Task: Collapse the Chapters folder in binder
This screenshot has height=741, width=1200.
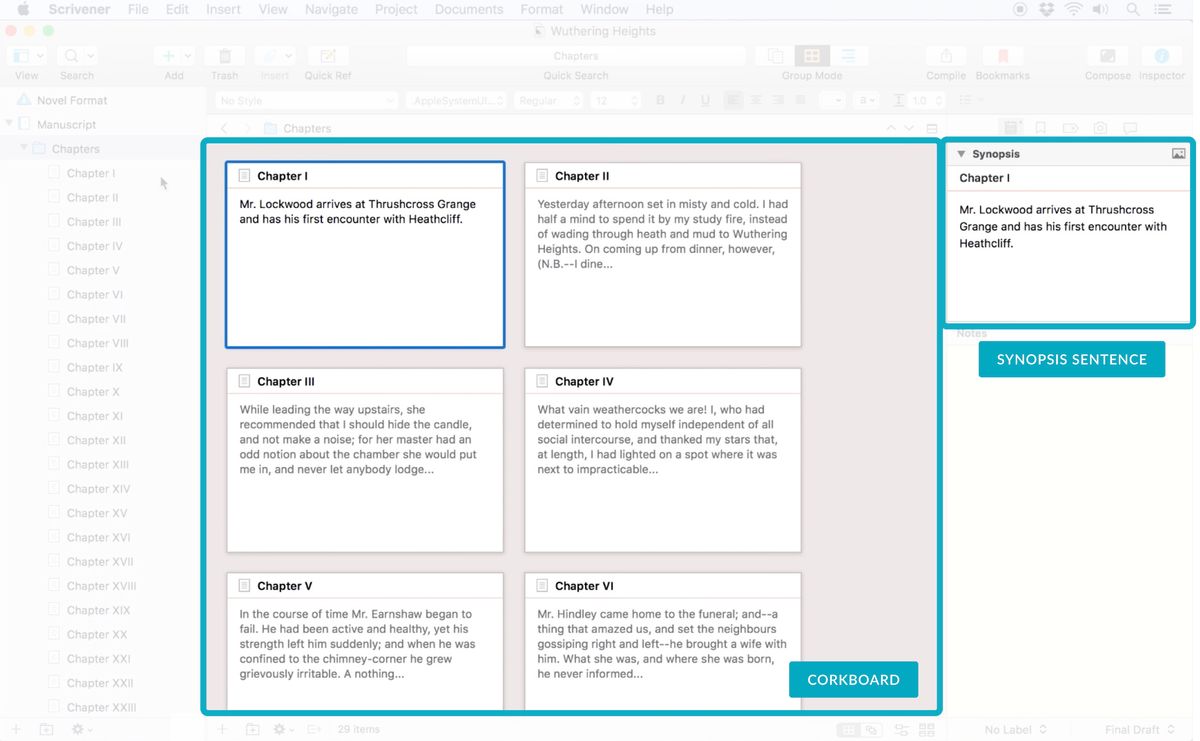Action: click(24, 148)
